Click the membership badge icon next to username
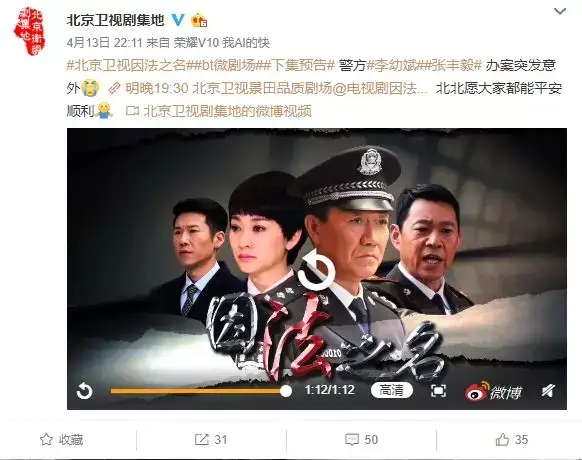Viewport: 582px width, 460px height. tap(199, 20)
